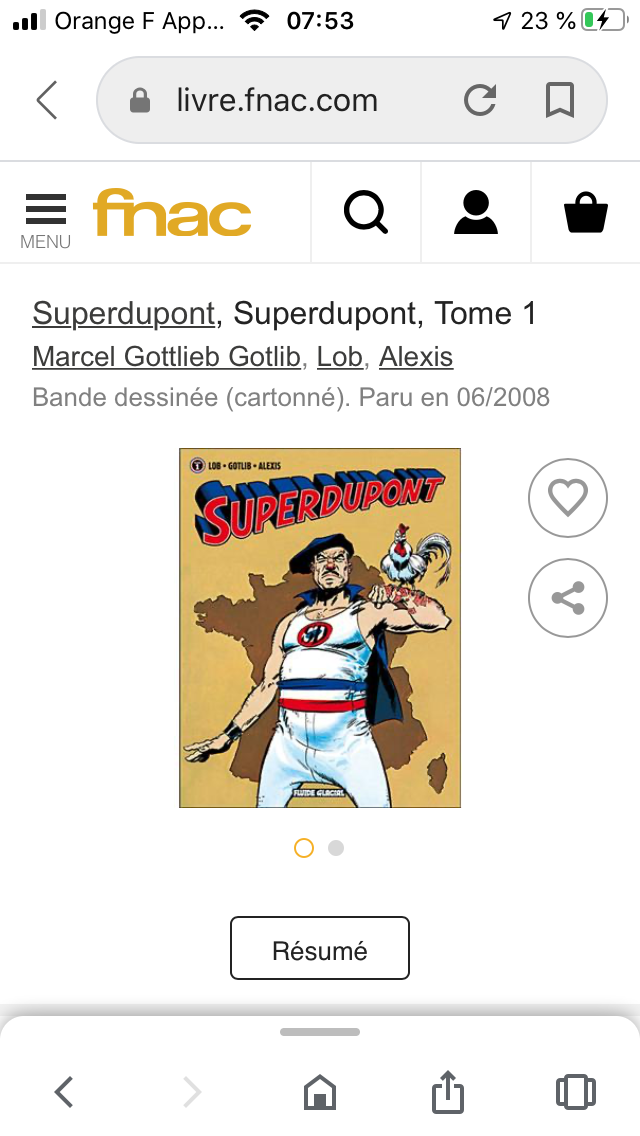Open the tabs overview icon
The width and height of the screenshot is (640, 1136).
click(575, 1092)
